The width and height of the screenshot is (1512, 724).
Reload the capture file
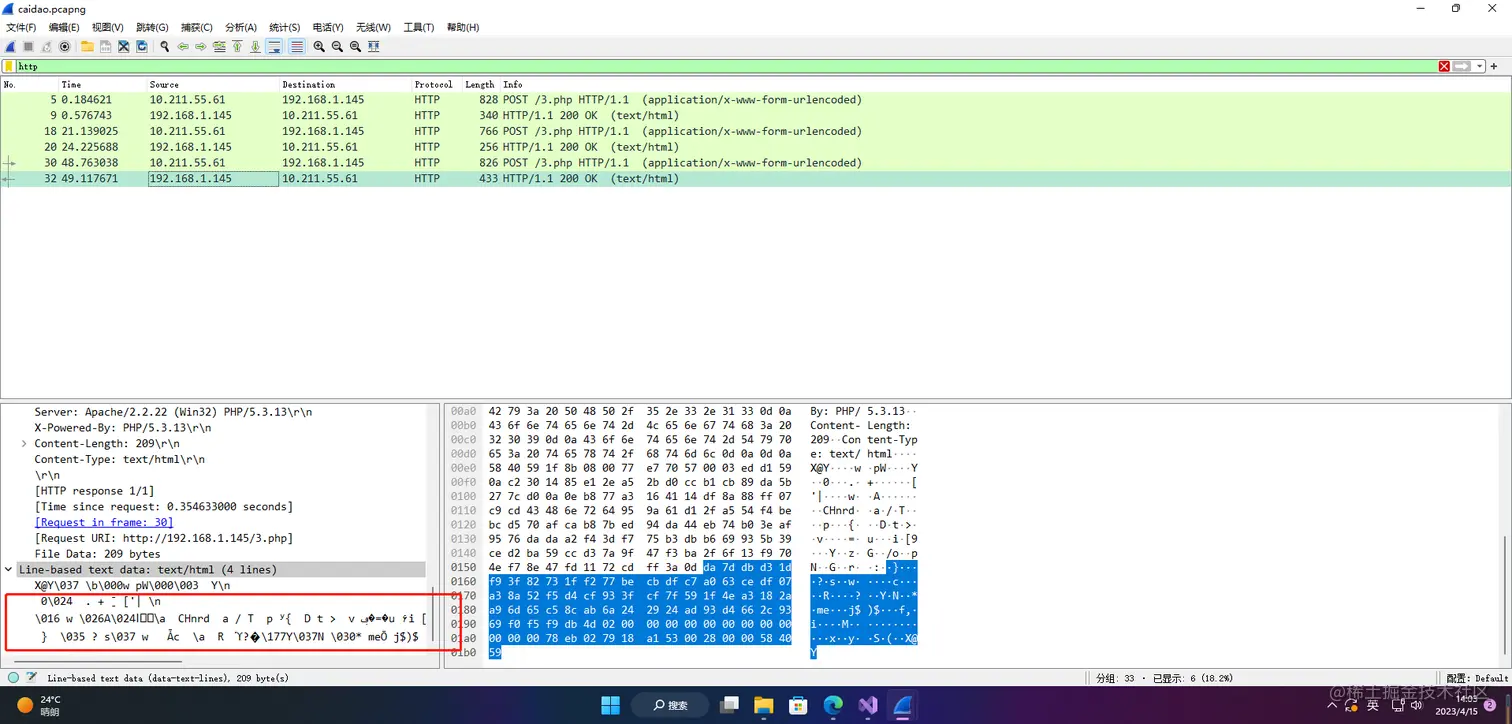pos(142,47)
